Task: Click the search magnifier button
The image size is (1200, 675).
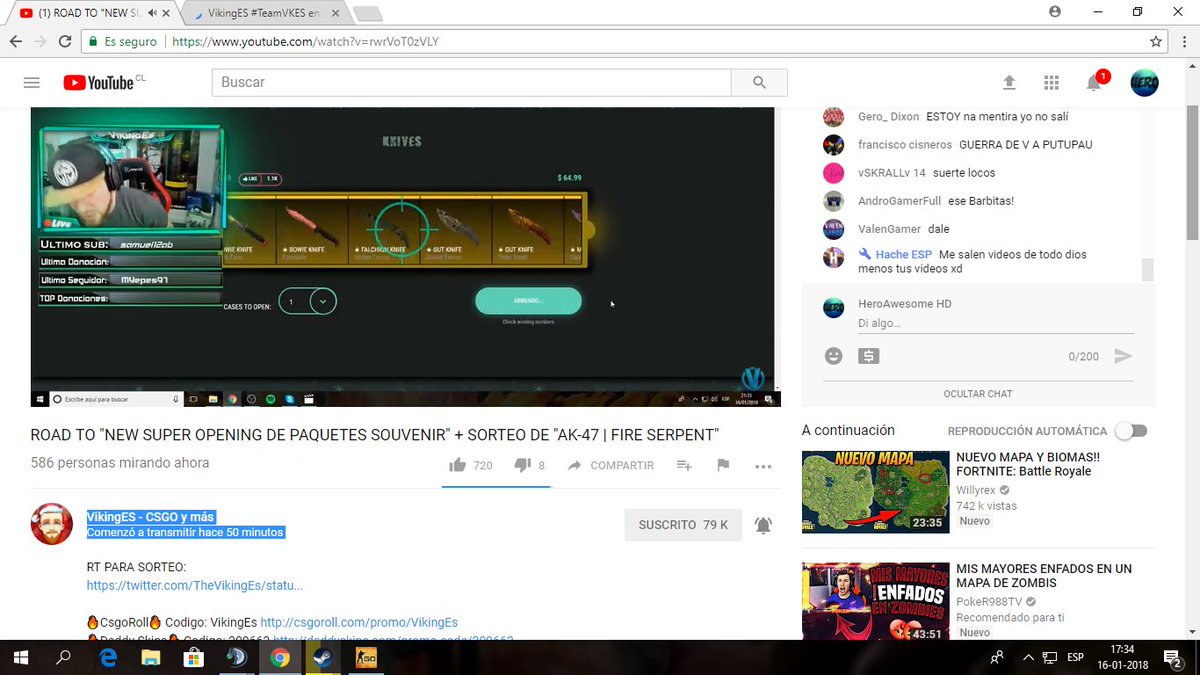Action: (x=759, y=83)
